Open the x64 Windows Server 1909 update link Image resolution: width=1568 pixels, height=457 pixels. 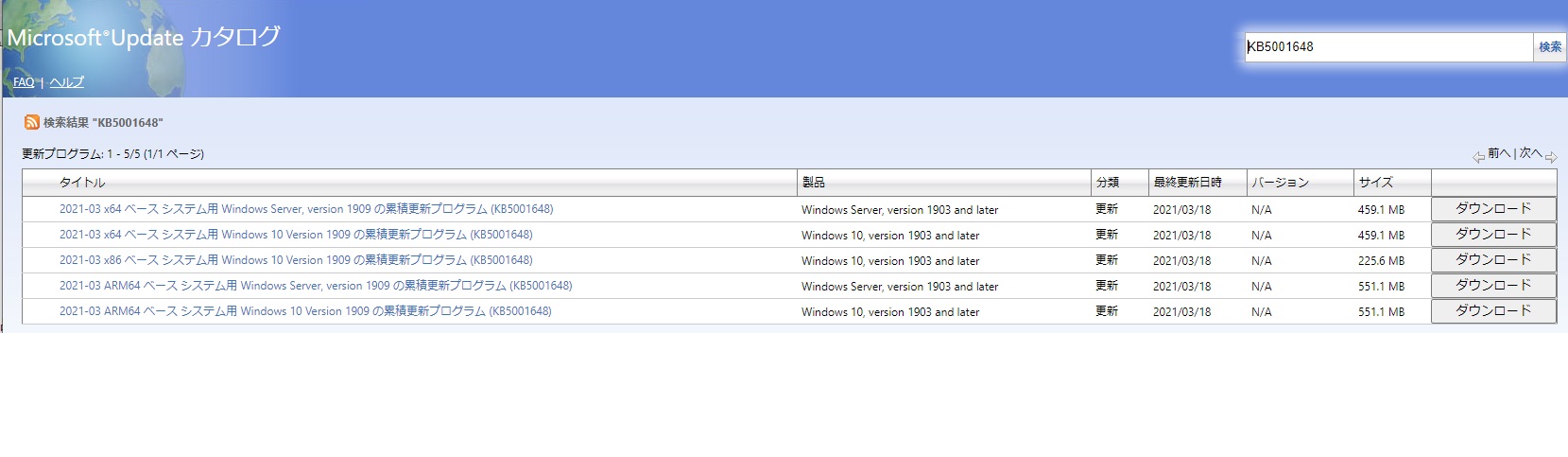coord(306,209)
